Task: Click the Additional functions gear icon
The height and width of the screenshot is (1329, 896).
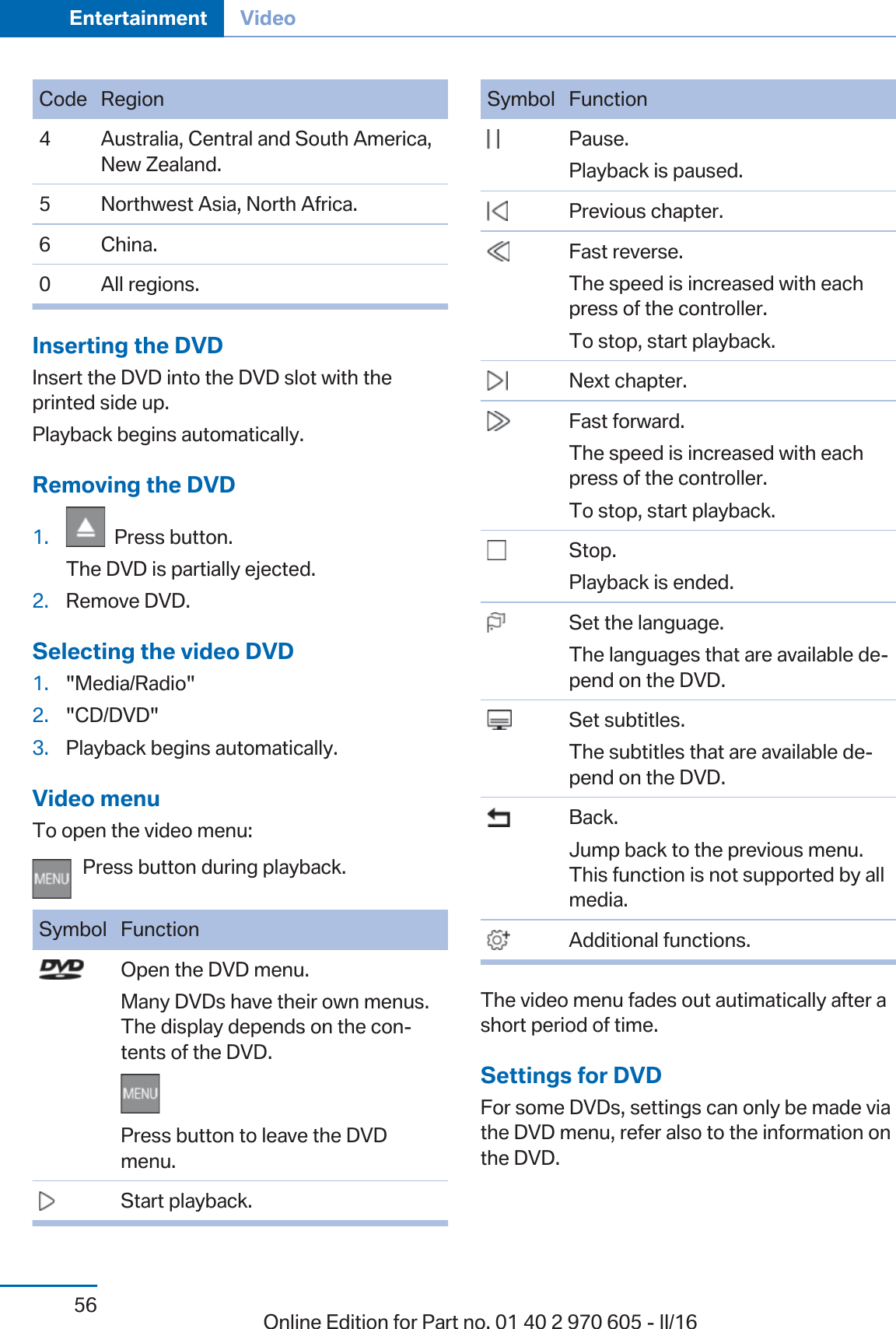Action: pyautogui.click(x=498, y=940)
